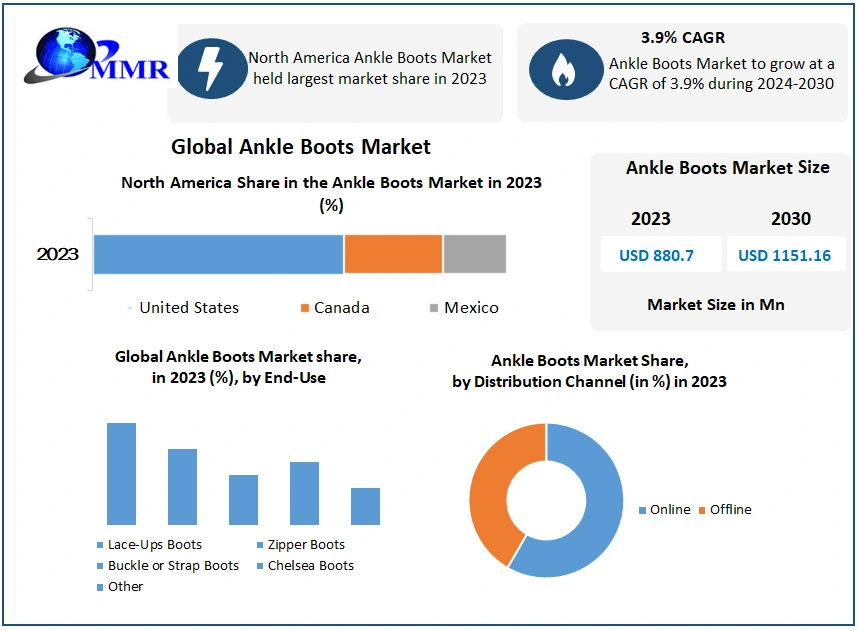The height and width of the screenshot is (631, 858).
Task: Click the orange Canada legend swatch
Action: coord(304,308)
